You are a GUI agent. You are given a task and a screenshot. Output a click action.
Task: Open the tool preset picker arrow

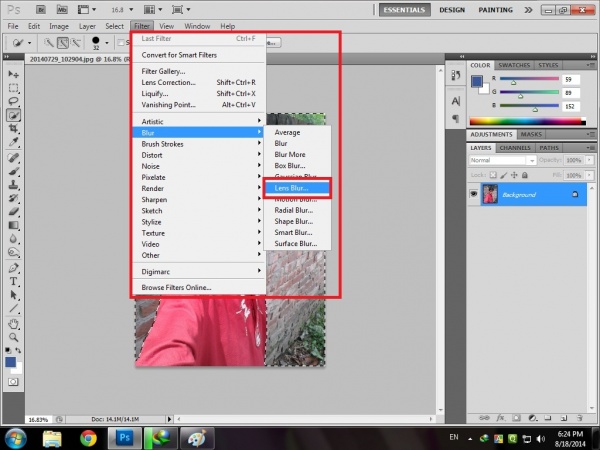[29, 43]
